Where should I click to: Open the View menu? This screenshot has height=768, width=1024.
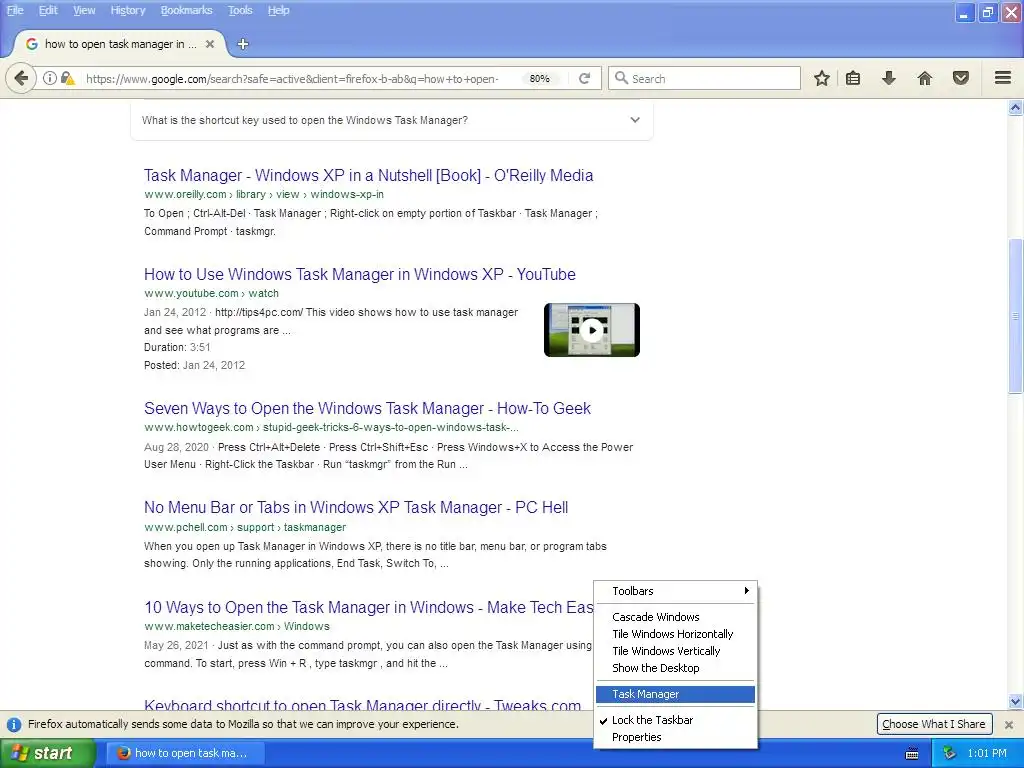pos(84,10)
